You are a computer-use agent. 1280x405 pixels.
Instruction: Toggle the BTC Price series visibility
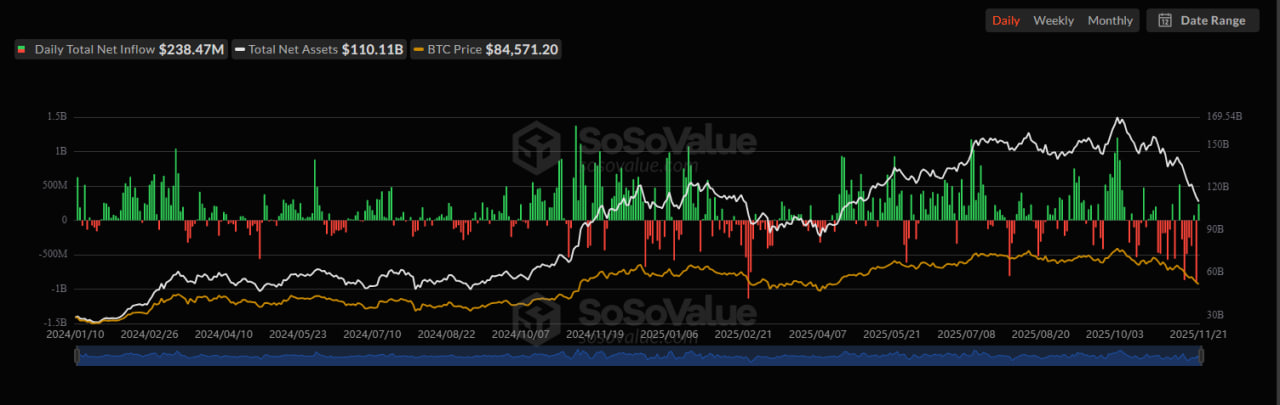pos(454,49)
